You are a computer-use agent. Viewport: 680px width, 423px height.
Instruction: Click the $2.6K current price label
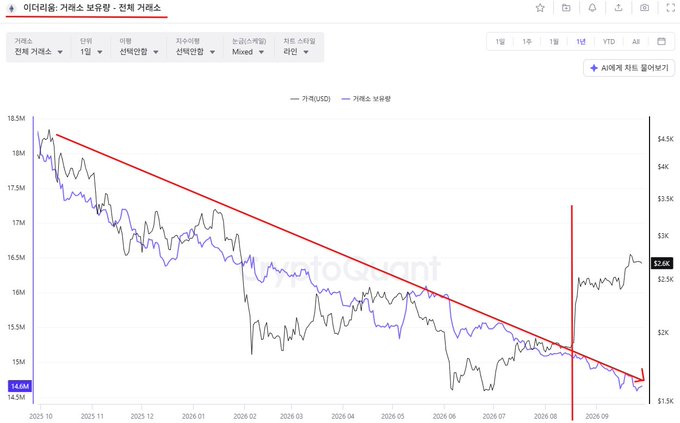(662, 263)
